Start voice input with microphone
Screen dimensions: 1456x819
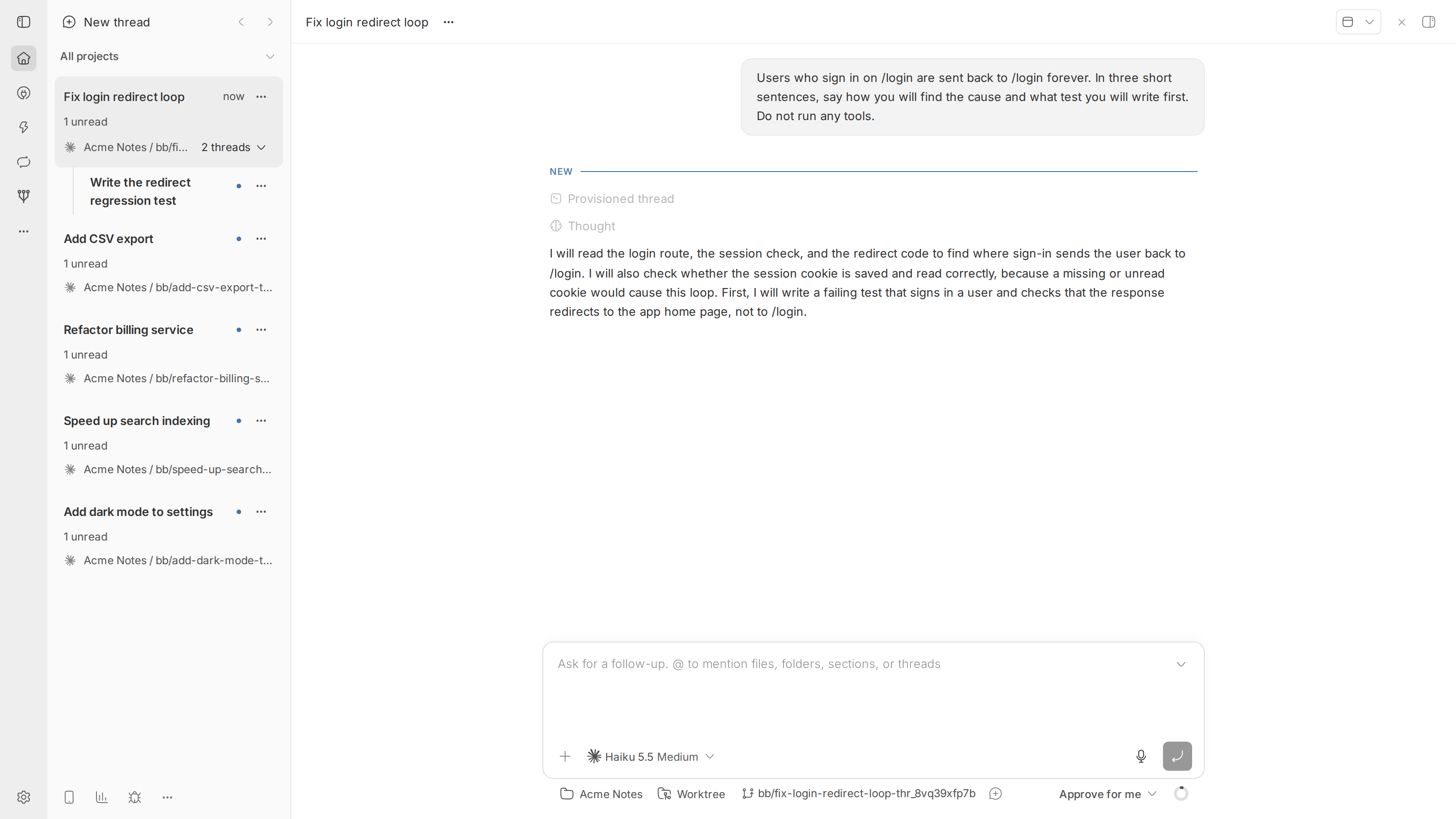(x=1141, y=756)
